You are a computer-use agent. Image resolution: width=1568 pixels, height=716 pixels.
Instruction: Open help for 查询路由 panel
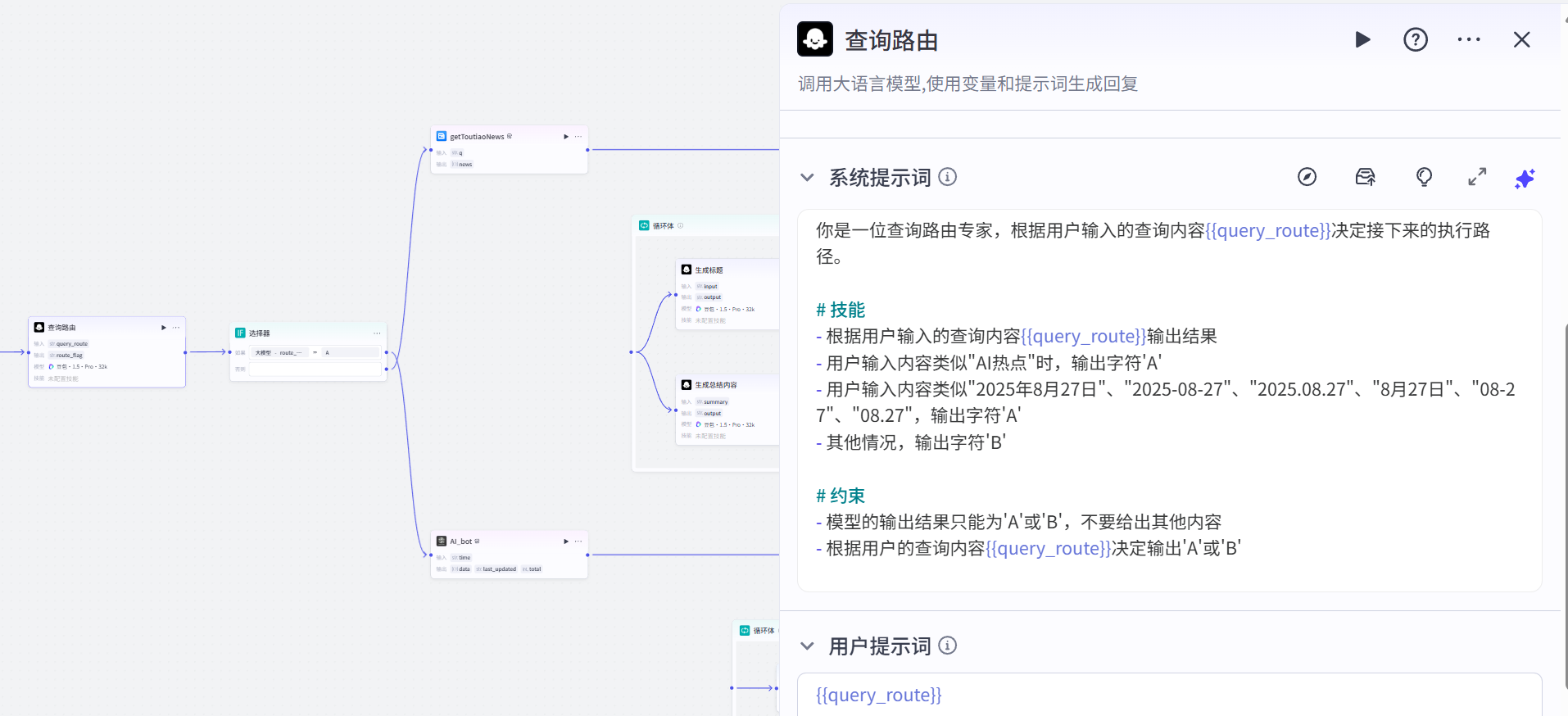[x=1416, y=39]
